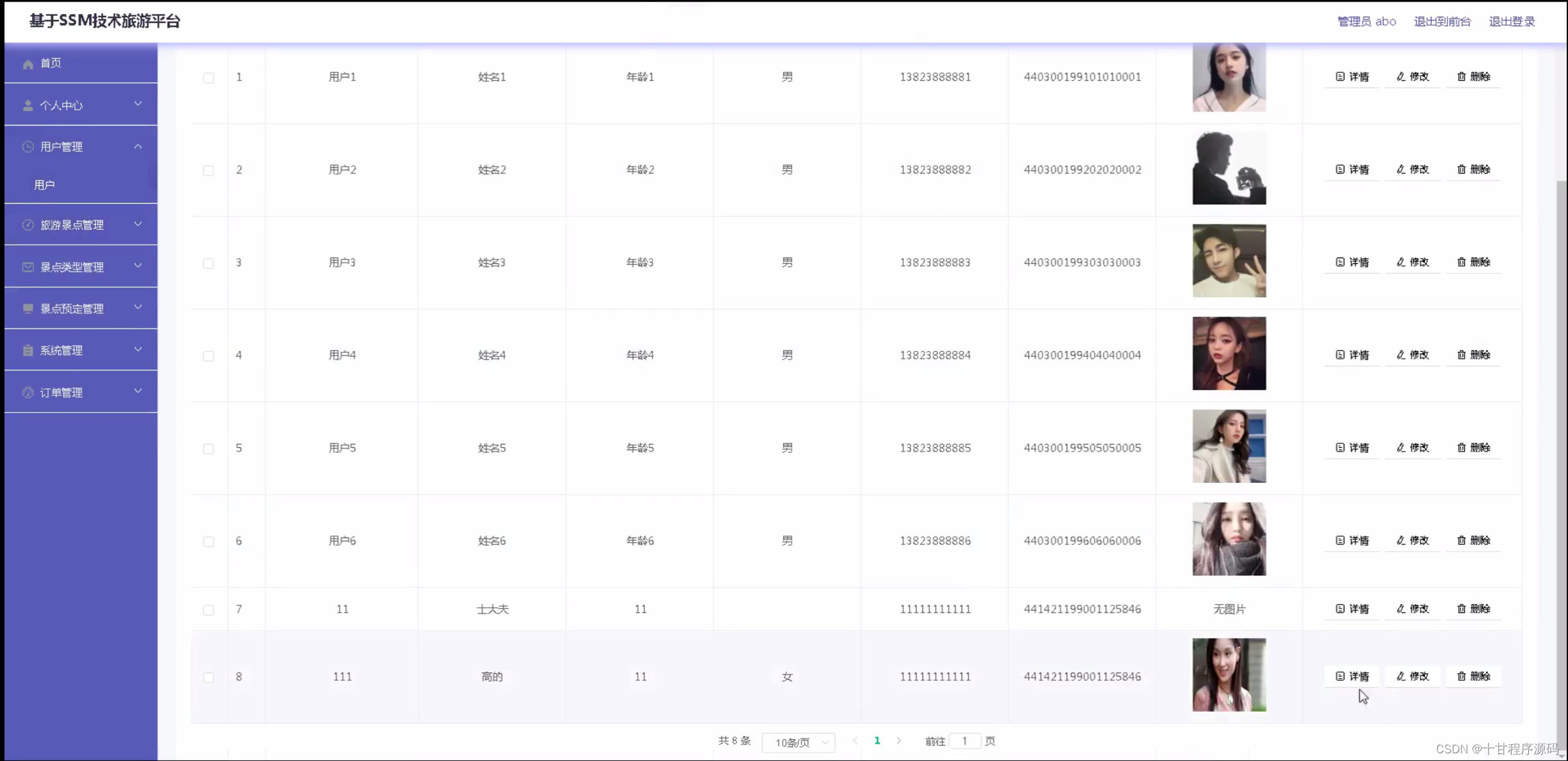
Task: Click the 前往 page number input field
Action: pyautogui.click(x=965, y=741)
